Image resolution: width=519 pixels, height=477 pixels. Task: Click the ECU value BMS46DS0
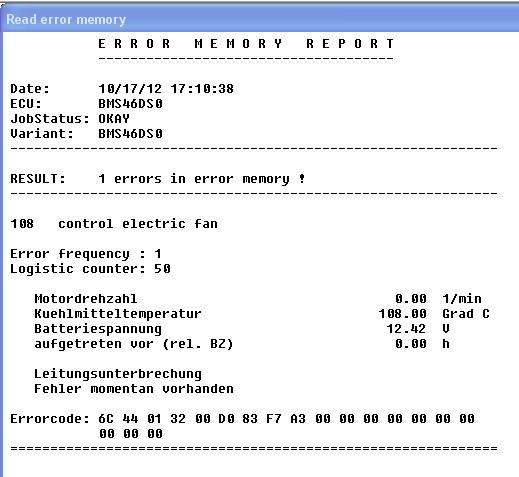click(130, 104)
